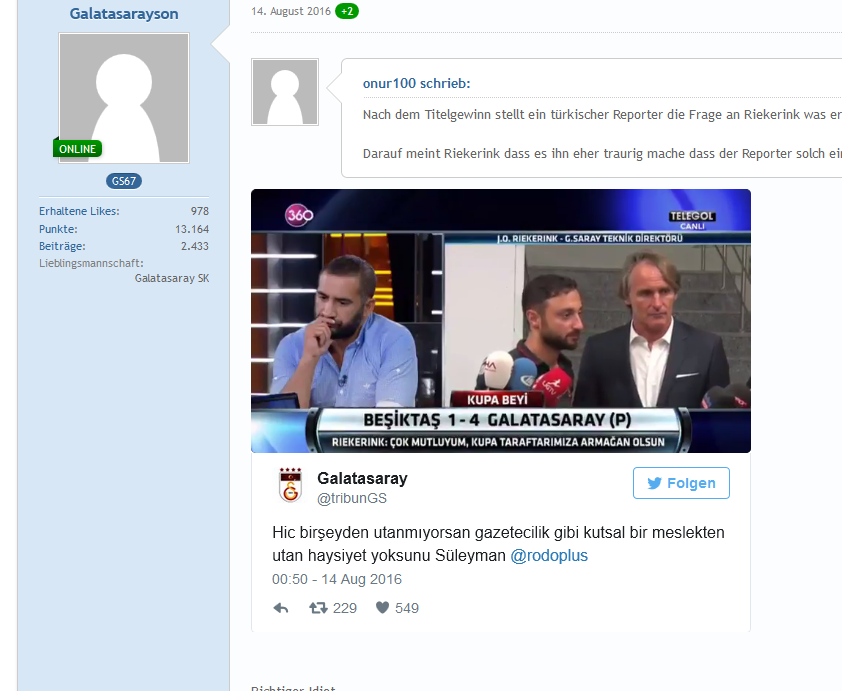
Task: Retweet the Galatasaray tweet
Action: 318,608
